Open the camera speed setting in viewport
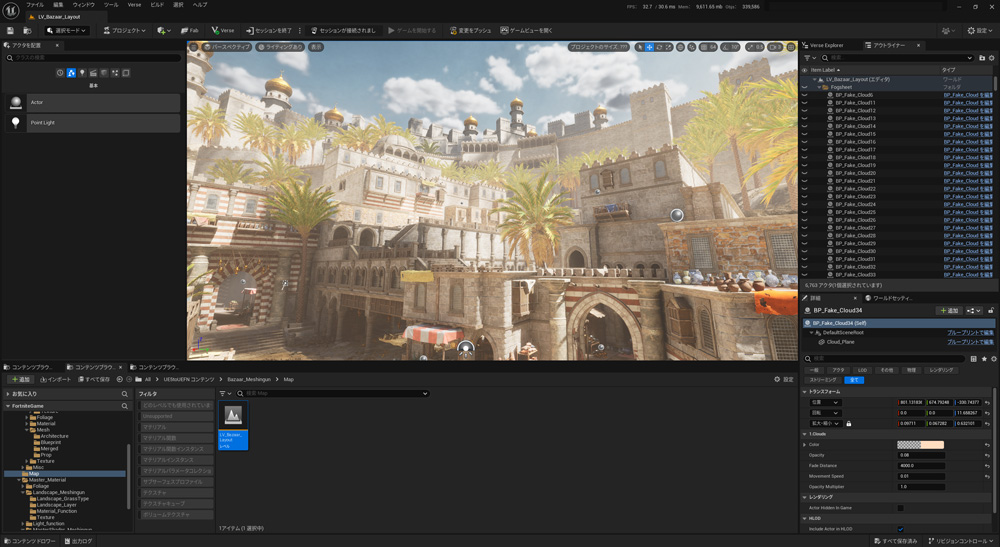Image resolution: width=1000 pixels, height=547 pixels. 775,47
